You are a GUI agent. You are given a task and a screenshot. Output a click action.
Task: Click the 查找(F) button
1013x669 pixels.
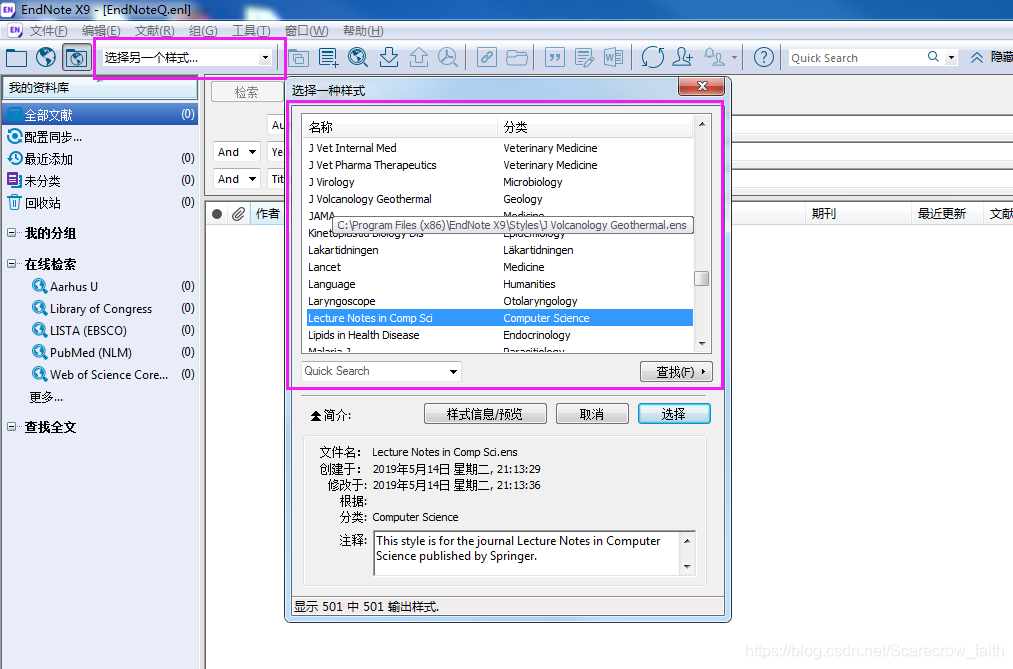676,372
